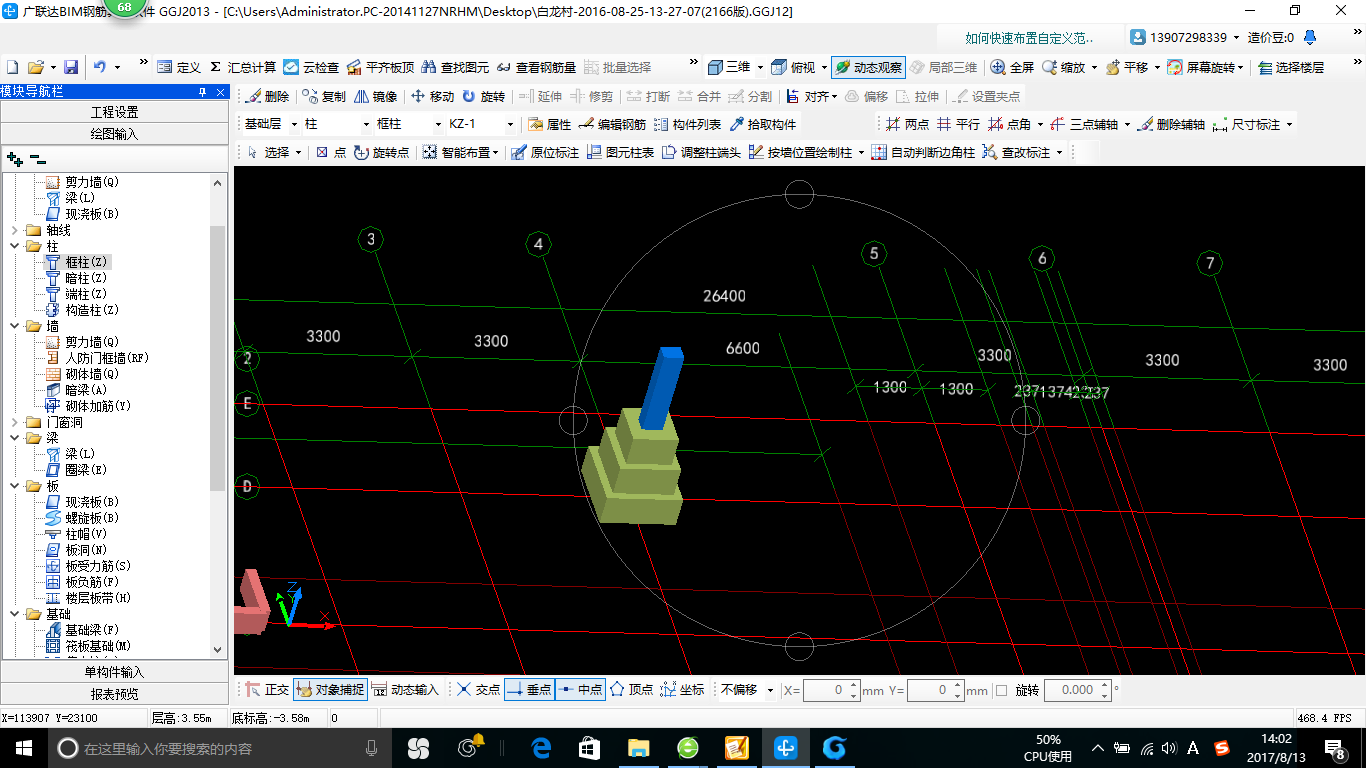
Task: Expand the 门窗洞 tree folder
Action: 14,422
